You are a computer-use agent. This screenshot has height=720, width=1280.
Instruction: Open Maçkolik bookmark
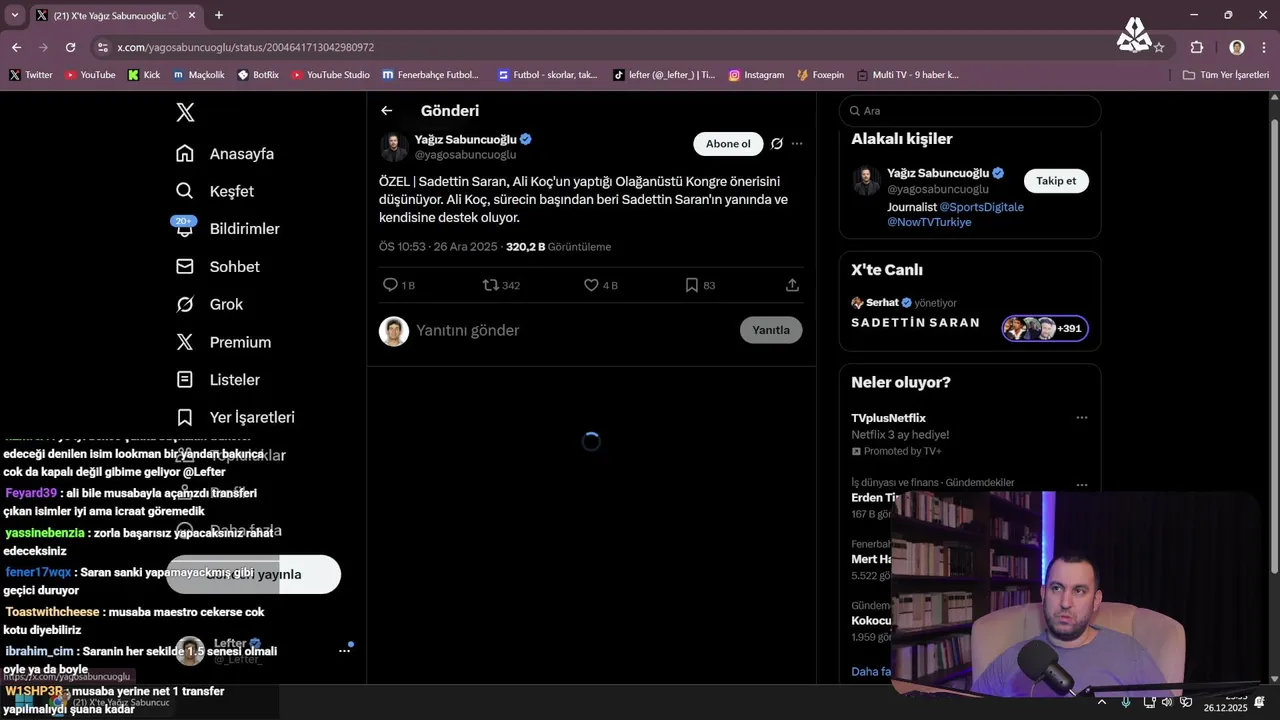click(198, 75)
